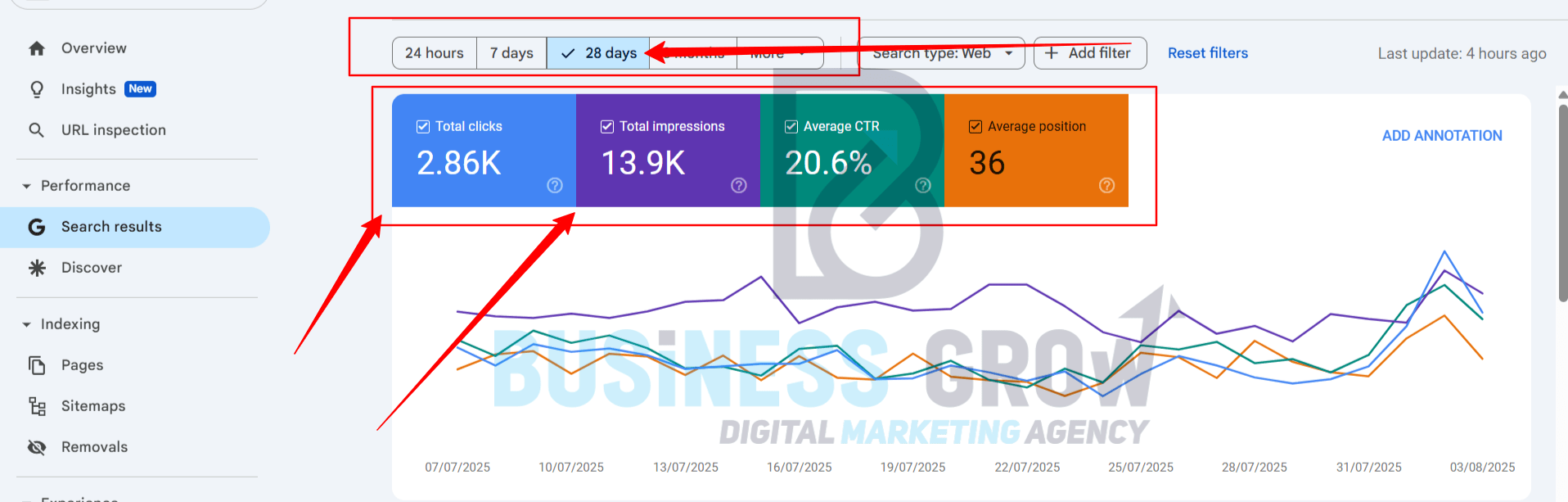Switch to the 7 days range
This screenshot has width=1568, height=502.
pos(511,53)
